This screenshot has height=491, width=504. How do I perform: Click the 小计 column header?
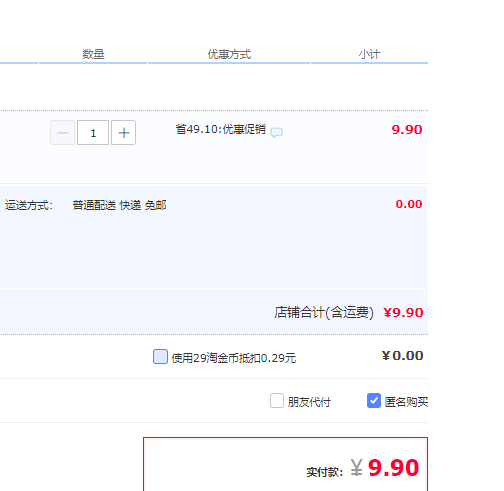pos(369,54)
